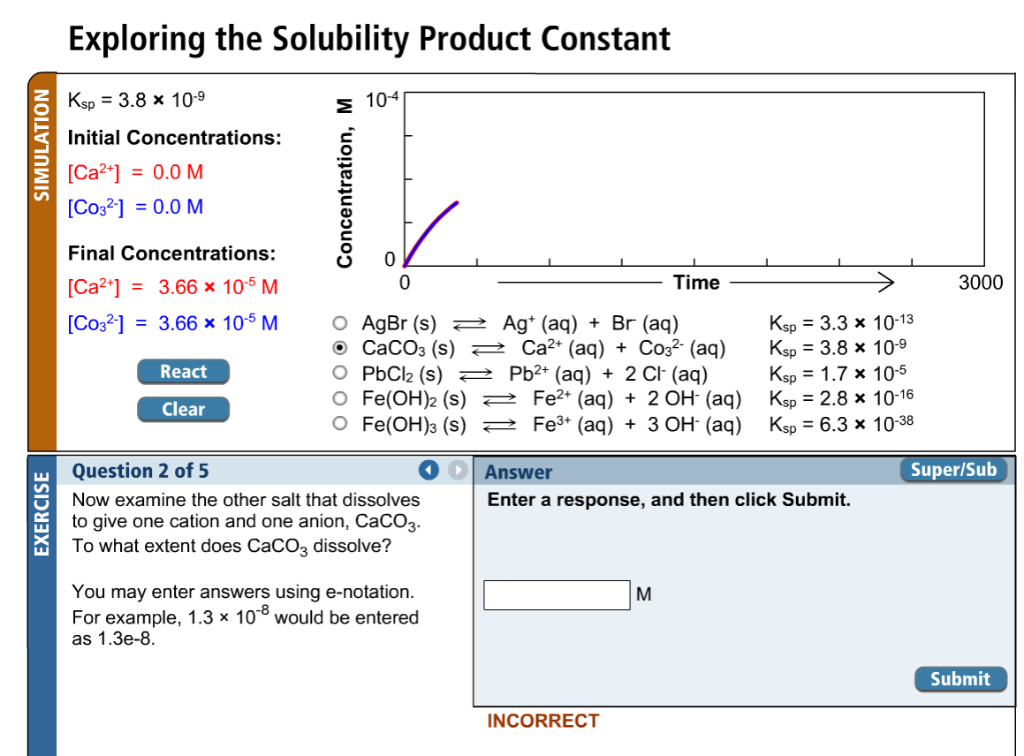This screenshot has width=1024, height=756.
Task: Navigate to the previous question arrow
Action: click(x=429, y=470)
